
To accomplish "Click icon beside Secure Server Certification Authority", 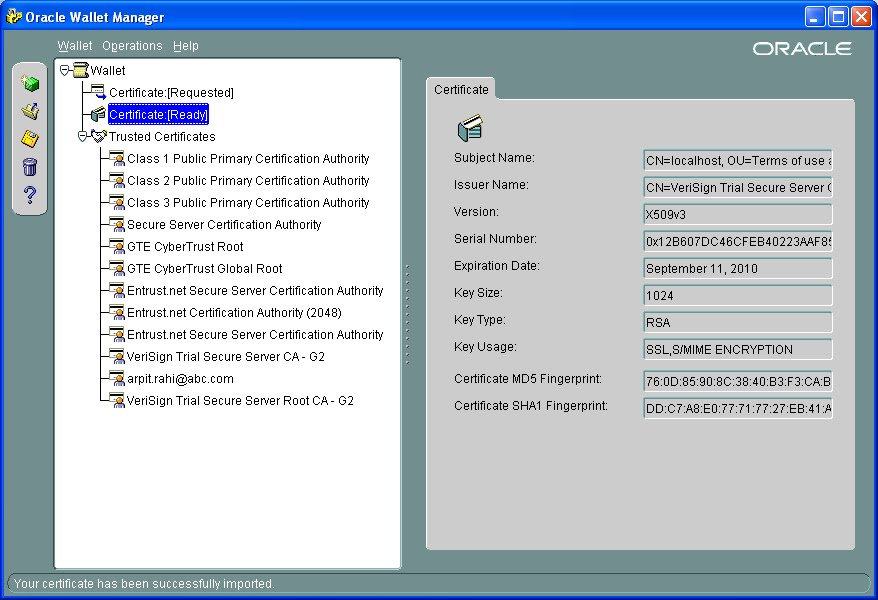I will tap(117, 224).
